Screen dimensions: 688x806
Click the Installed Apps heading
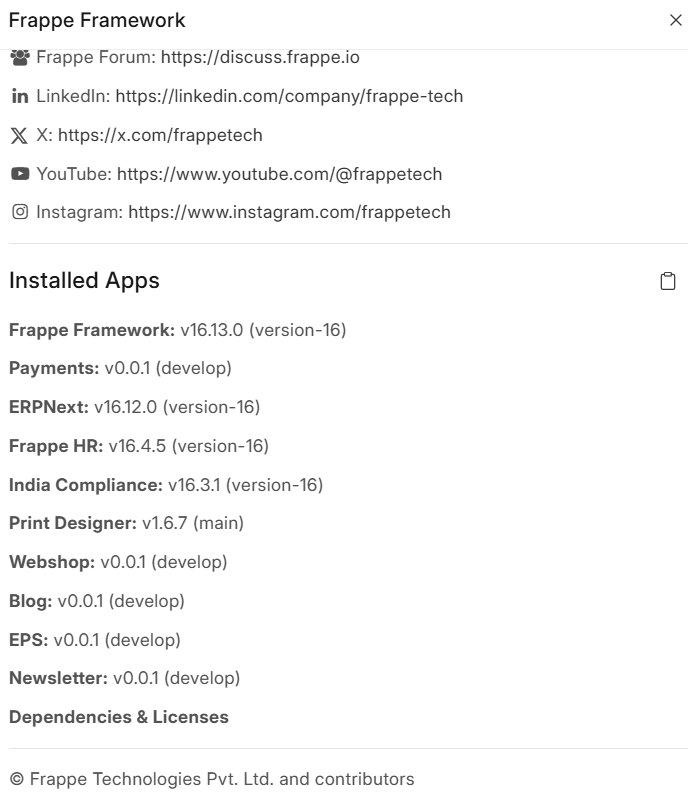(84, 281)
